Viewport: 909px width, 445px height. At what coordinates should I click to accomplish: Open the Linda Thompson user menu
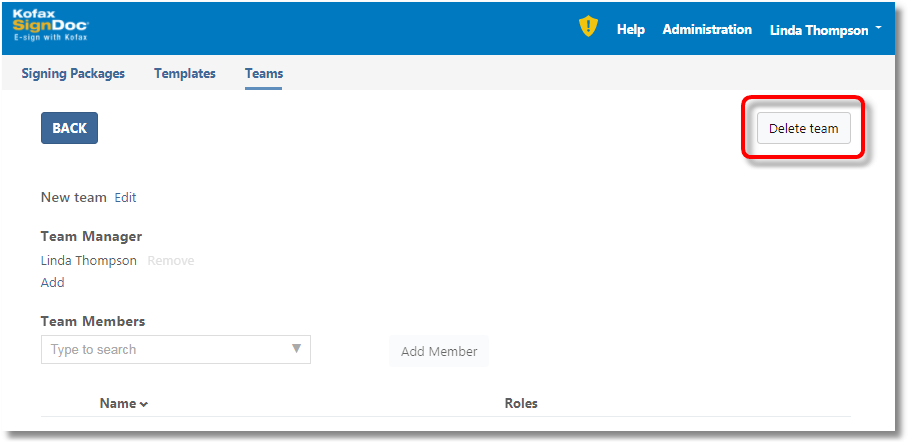click(824, 30)
